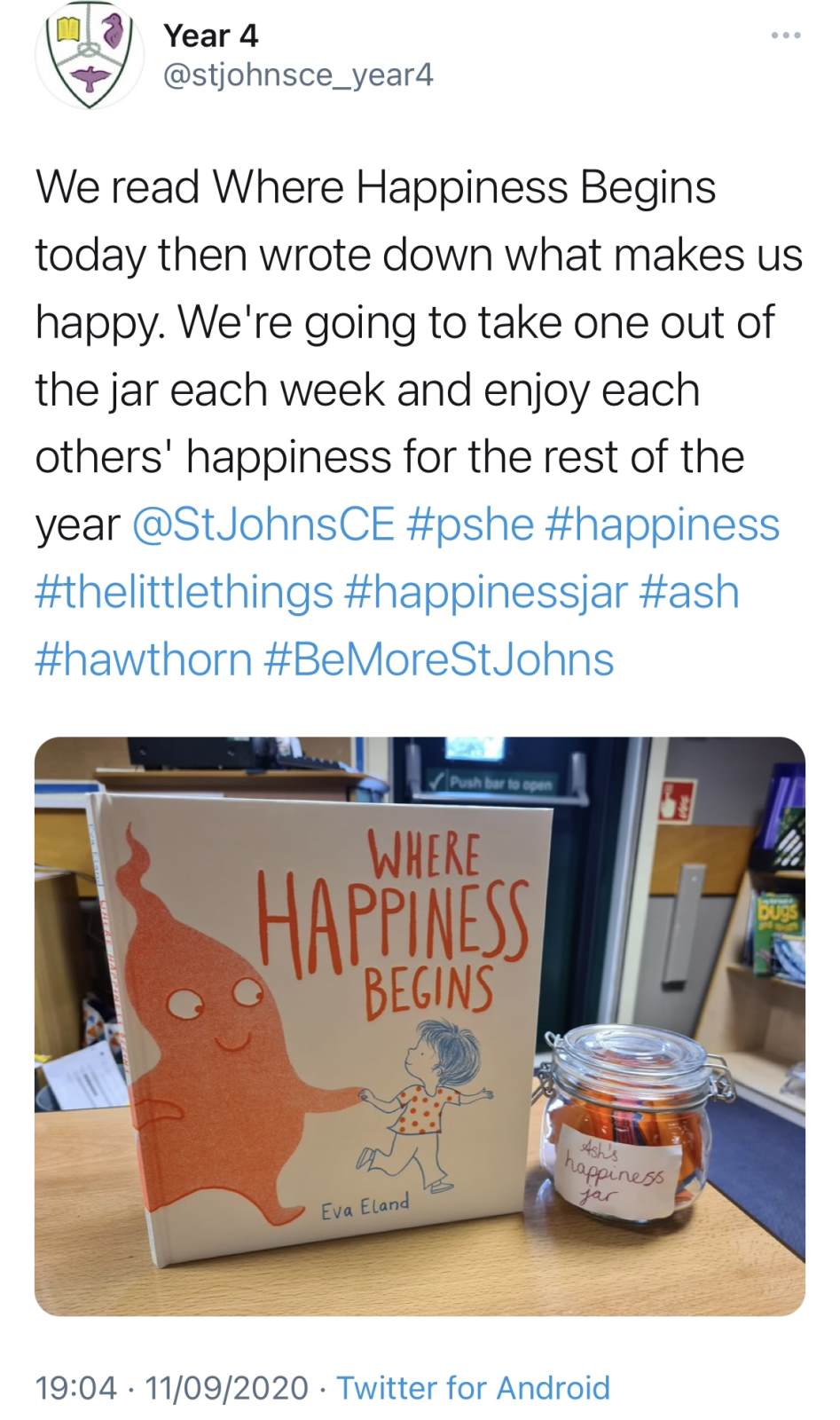Click the tweet text starting We read Where
The image size is (840, 1420).
420,422
